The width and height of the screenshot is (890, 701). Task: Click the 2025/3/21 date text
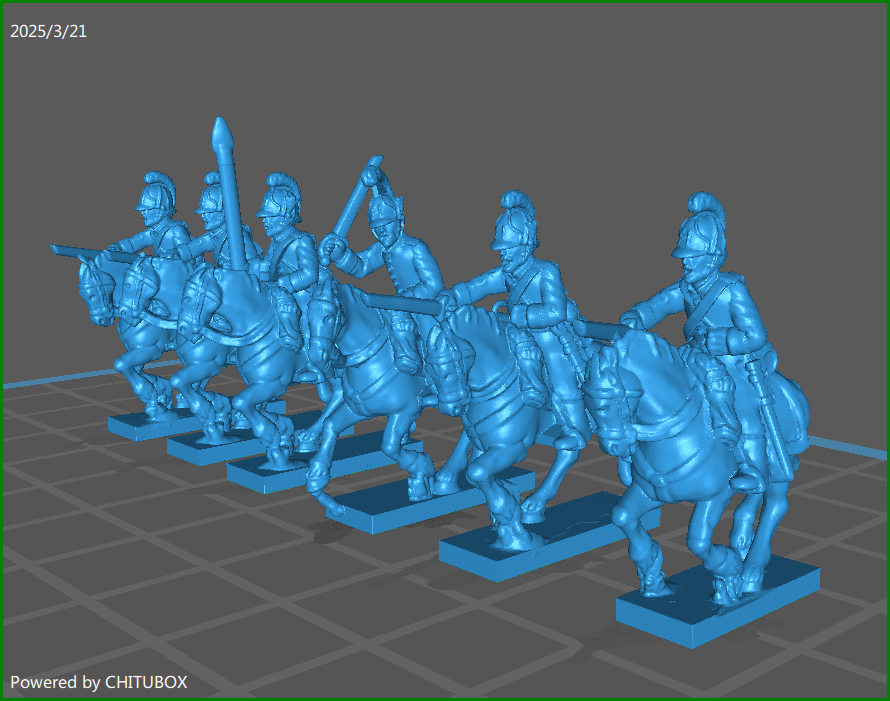coord(48,31)
